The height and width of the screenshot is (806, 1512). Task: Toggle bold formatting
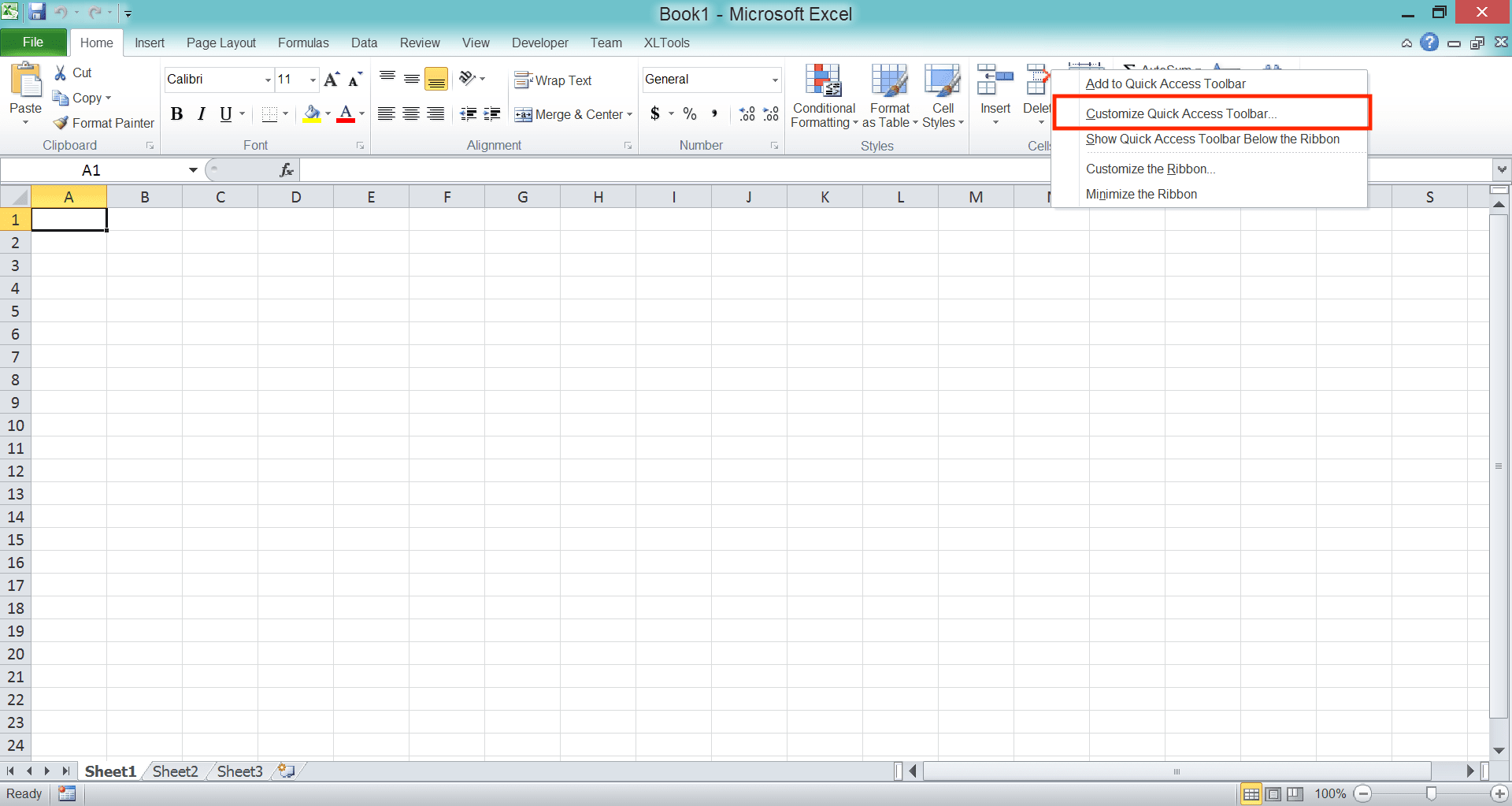[176, 113]
